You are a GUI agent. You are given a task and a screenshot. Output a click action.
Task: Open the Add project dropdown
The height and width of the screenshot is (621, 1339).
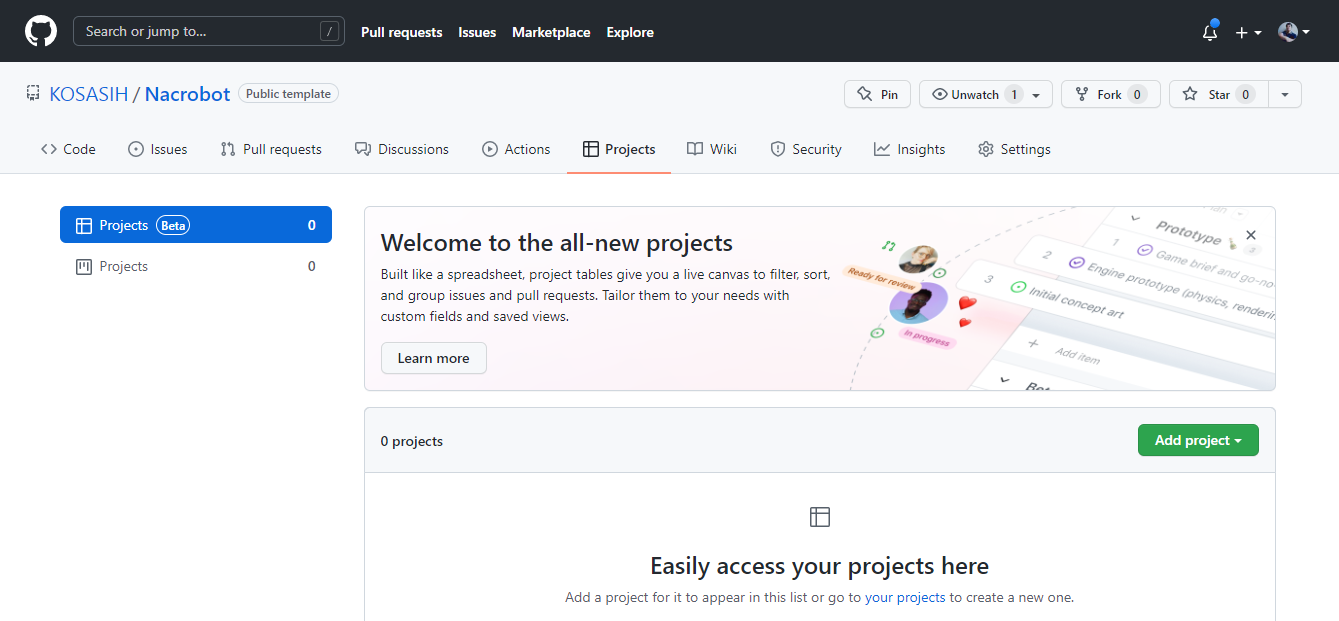click(1198, 440)
